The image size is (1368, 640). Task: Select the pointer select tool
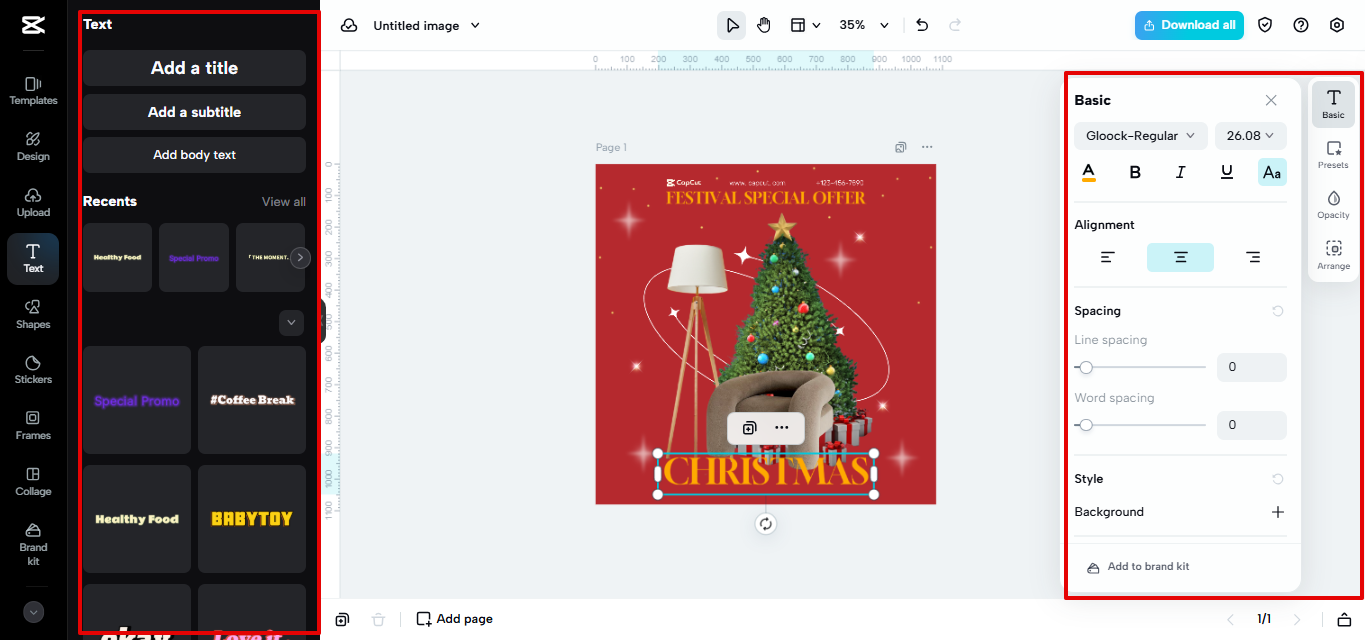point(732,25)
